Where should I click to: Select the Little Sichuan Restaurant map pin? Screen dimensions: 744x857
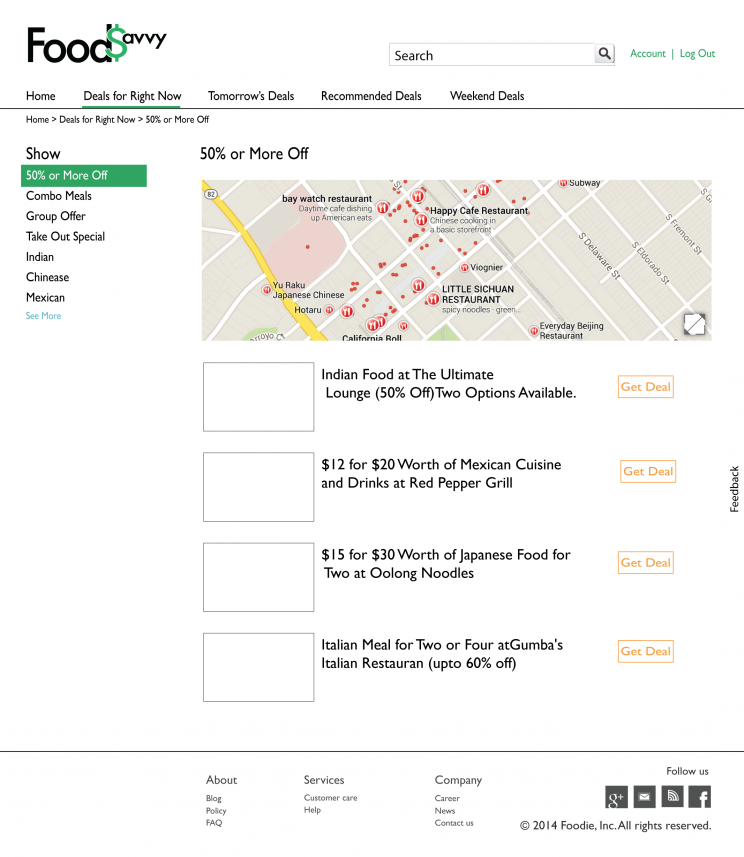433,299
